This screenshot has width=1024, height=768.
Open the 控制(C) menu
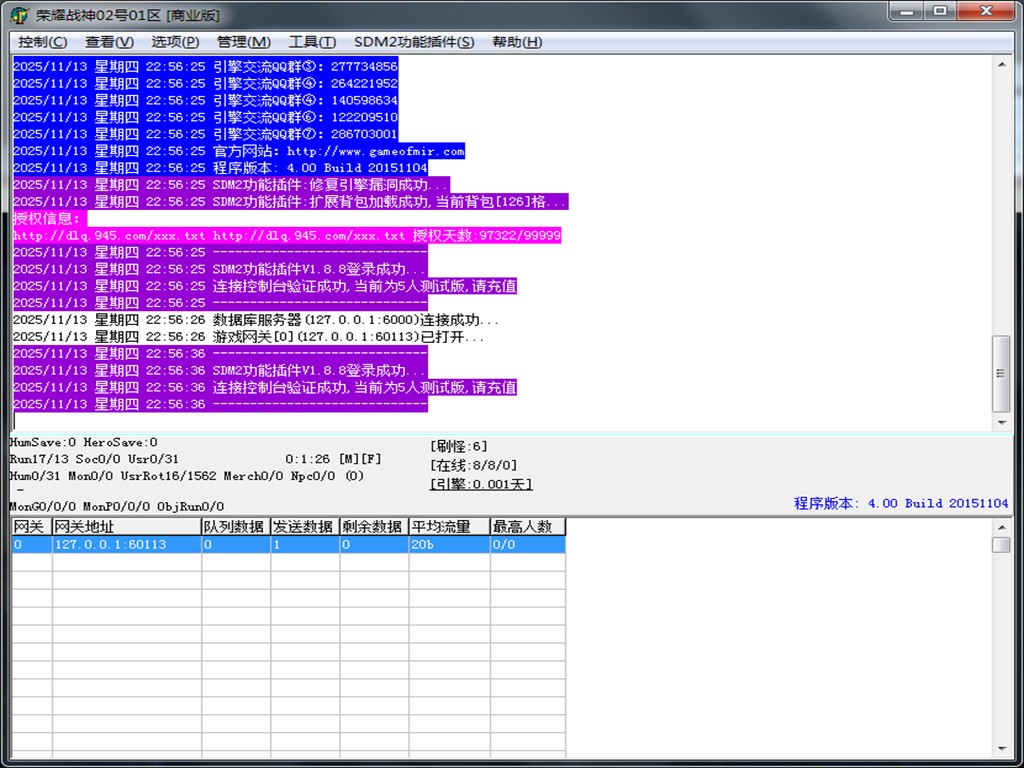click(x=42, y=42)
